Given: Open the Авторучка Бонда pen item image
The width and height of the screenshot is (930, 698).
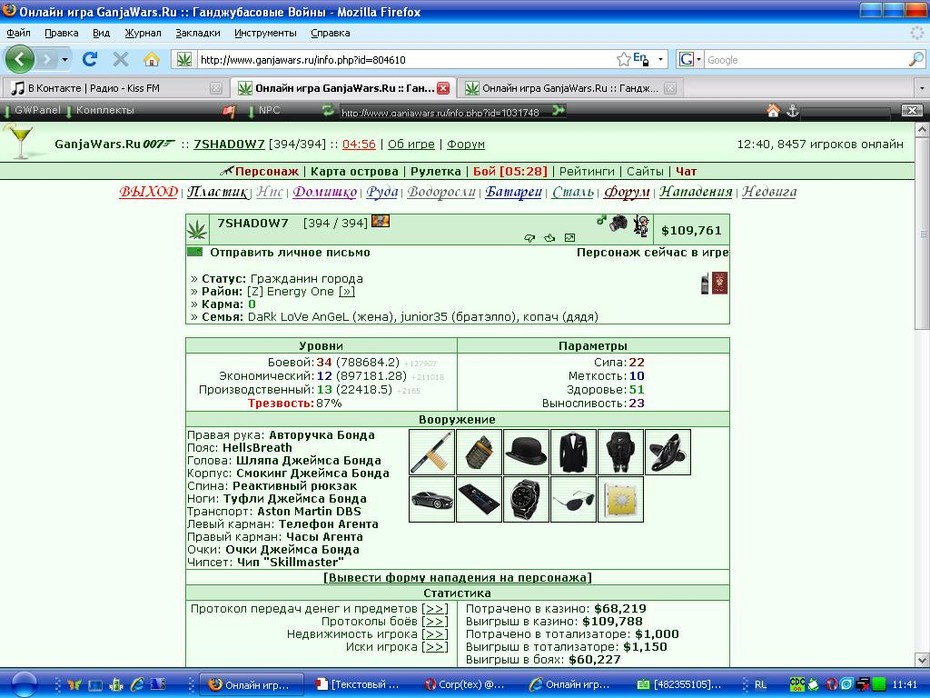Looking at the screenshot, I should (x=432, y=452).
